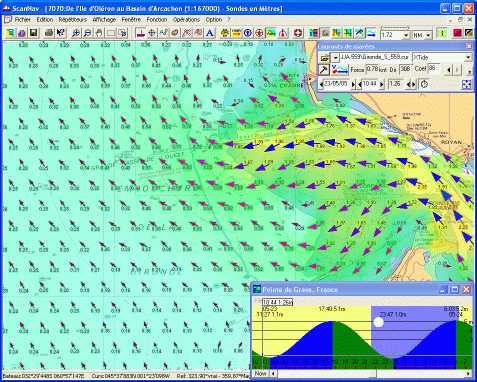Toggle the current graph display button beside Force
The image size is (477, 382).
(340, 70)
